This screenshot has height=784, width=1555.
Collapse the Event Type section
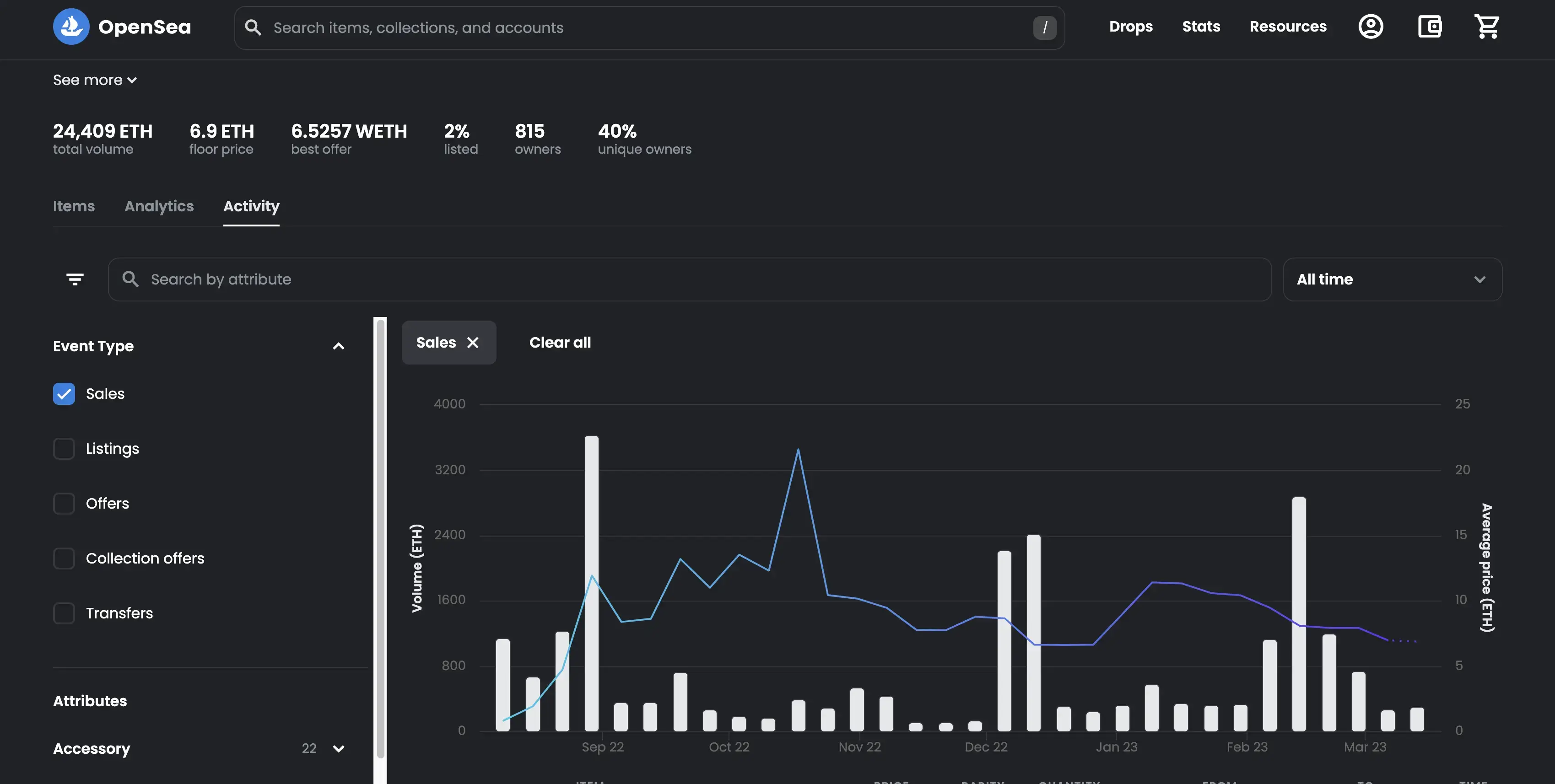(338, 346)
